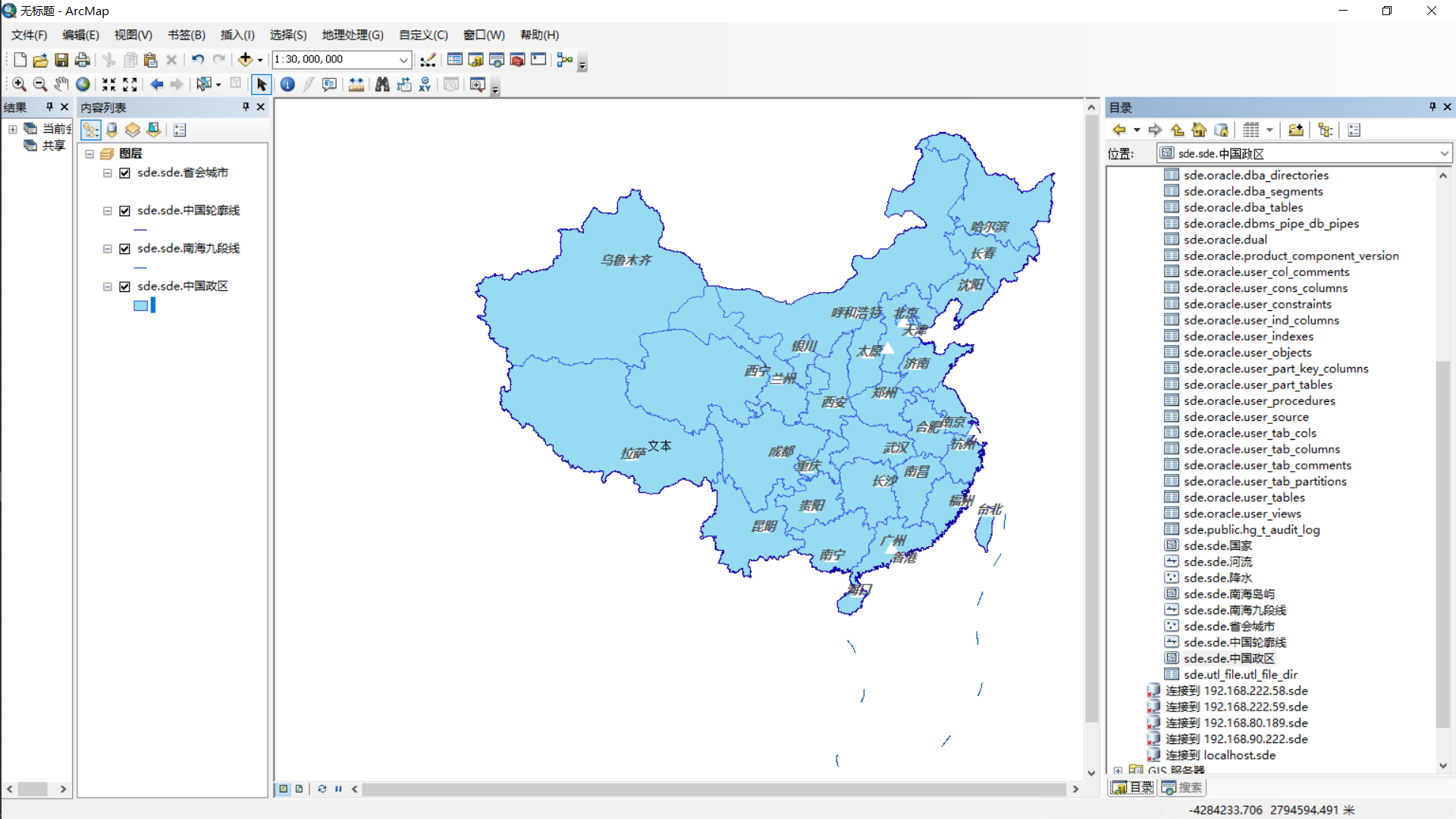
Task: Launch ModelBuilder window icon
Action: 565,60
